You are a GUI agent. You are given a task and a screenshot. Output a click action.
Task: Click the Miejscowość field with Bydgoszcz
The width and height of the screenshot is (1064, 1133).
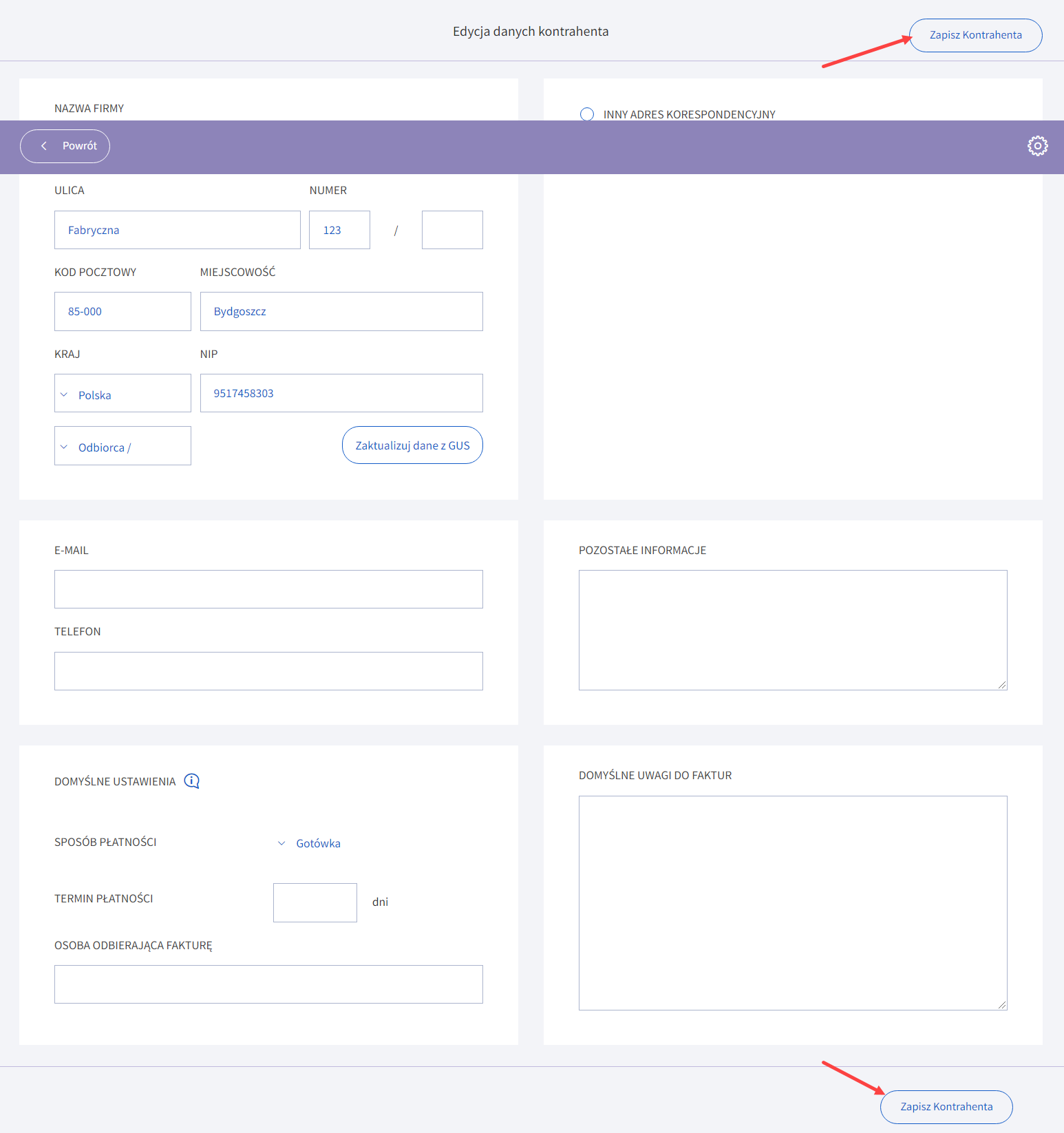pyautogui.click(x=341, y=312)
